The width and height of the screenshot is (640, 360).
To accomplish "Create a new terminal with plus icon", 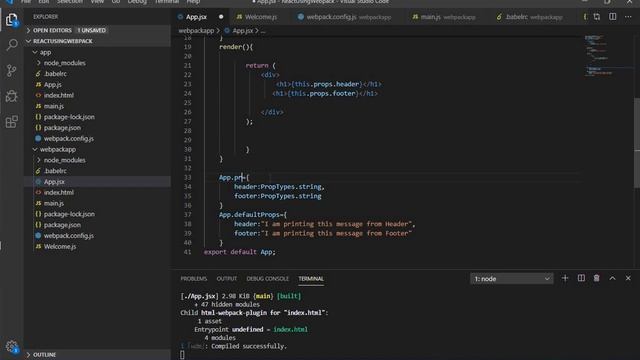I will click(x=565, y=278).
